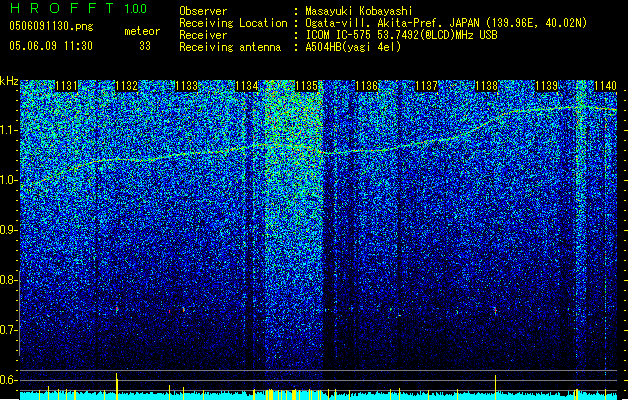Click the Observer field label
629x400 pixels.
[203, 11]
